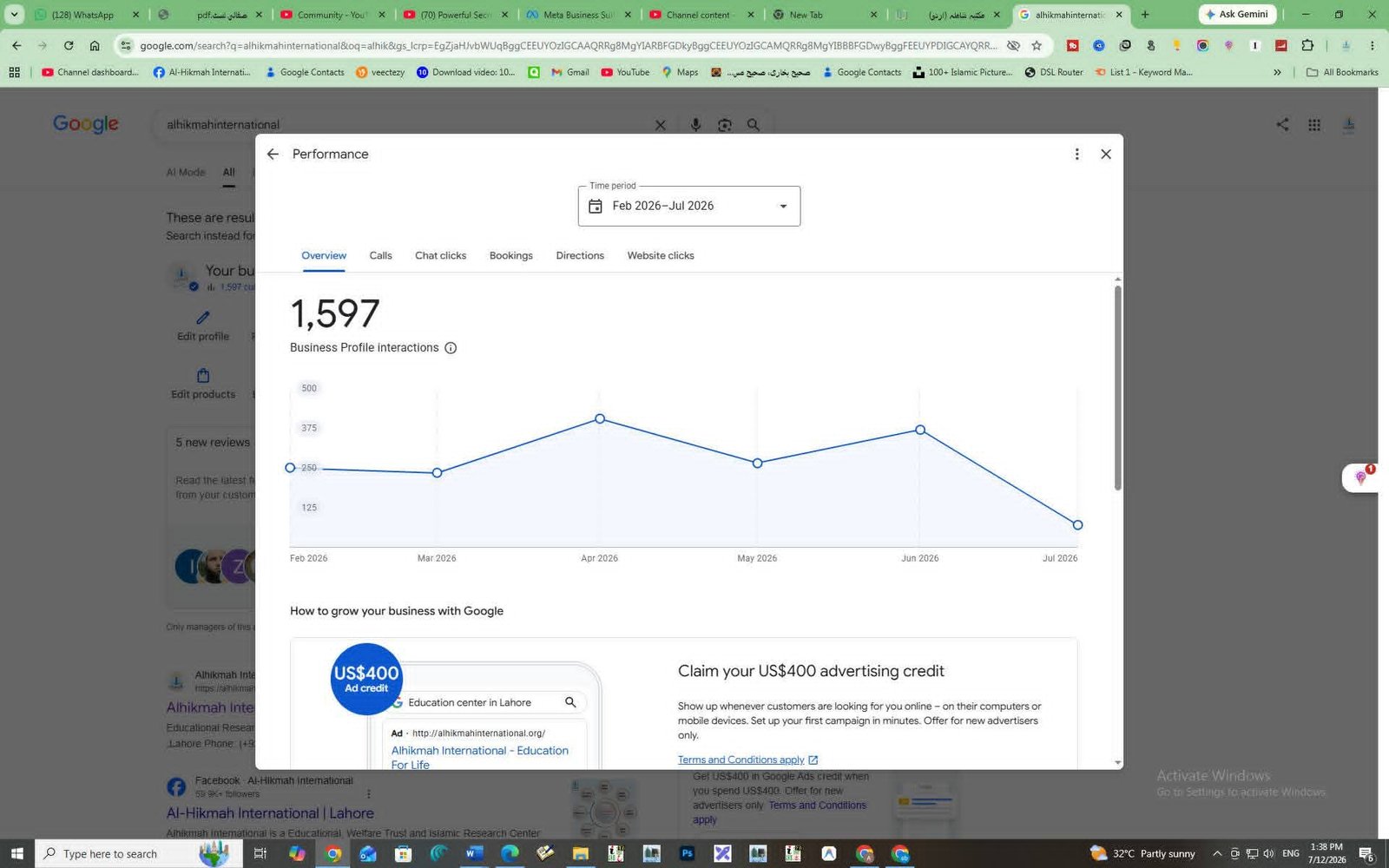Switch to the Calls tab
This screenshot has width=1389, height=868.
[x=380, y=255]
